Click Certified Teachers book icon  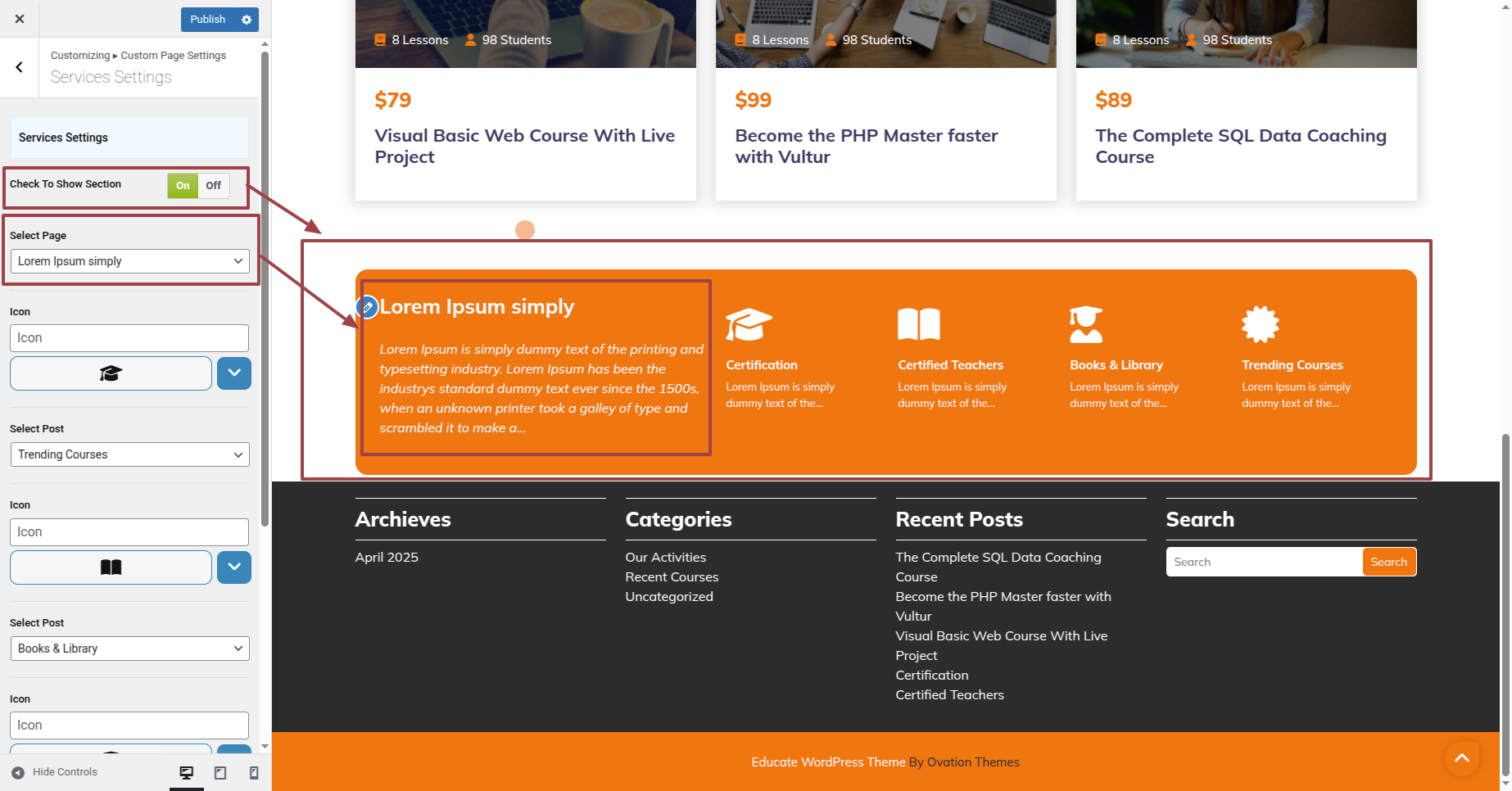pos(919,324)
